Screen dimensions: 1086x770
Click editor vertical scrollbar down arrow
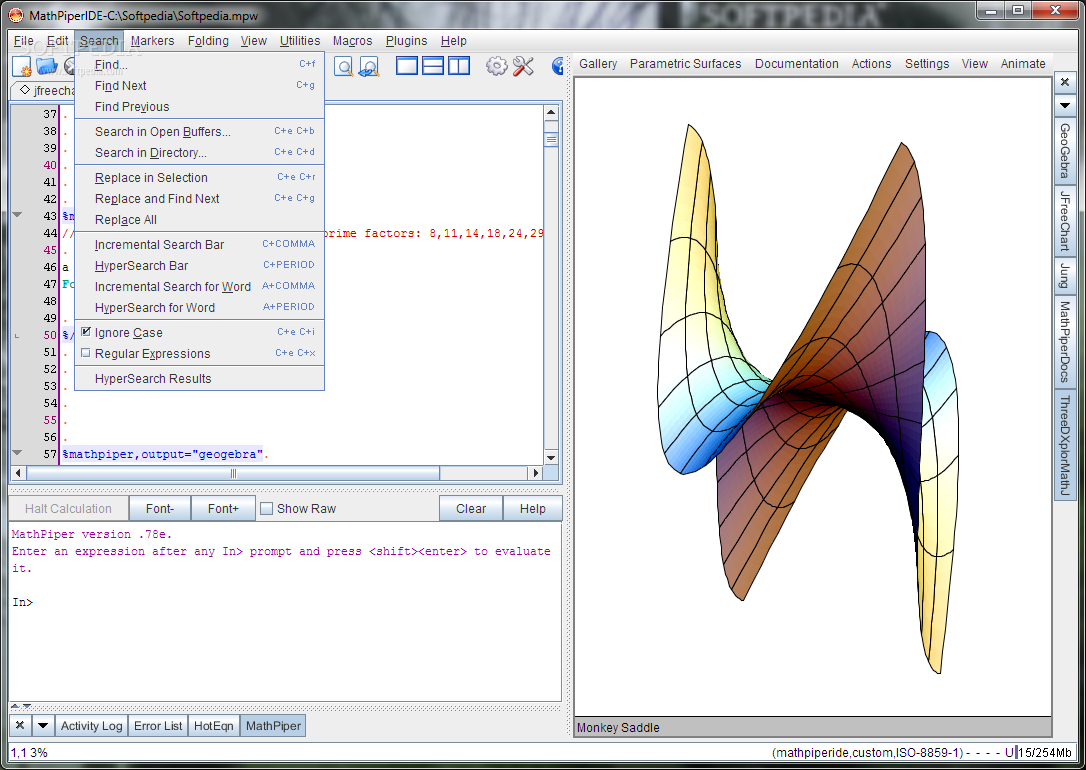[x=551, y=457]
